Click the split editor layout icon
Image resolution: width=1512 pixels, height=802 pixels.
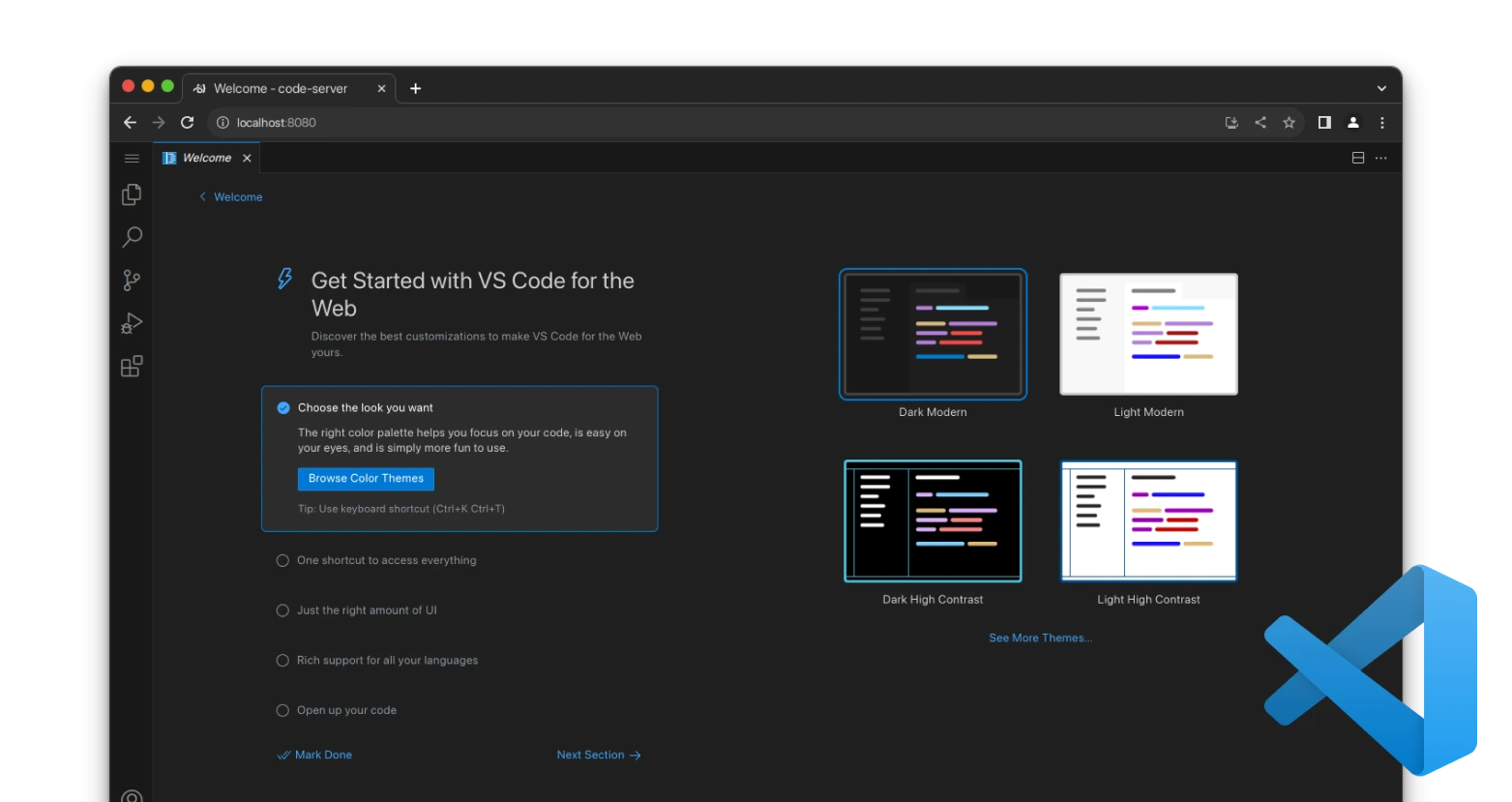point(1357,158)
